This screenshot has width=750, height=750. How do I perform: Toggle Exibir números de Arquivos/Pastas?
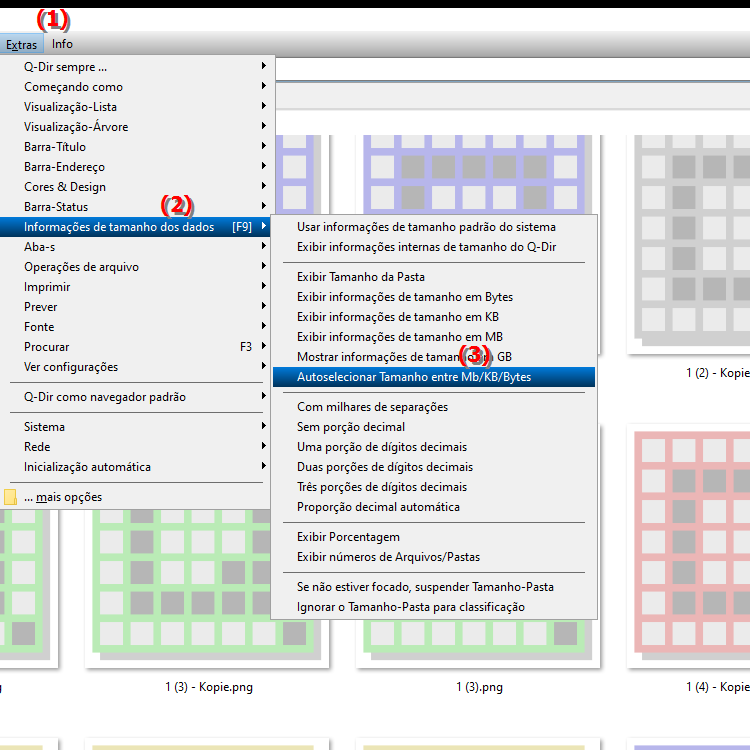pyautogui.click(x=434, y=557)
